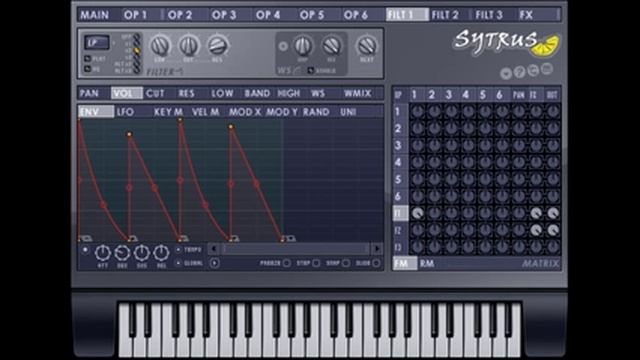Image resolution: width=640 pixels, height=360 pixels.
Task: Select F1 row in the matrix
Action: [400, 213]
